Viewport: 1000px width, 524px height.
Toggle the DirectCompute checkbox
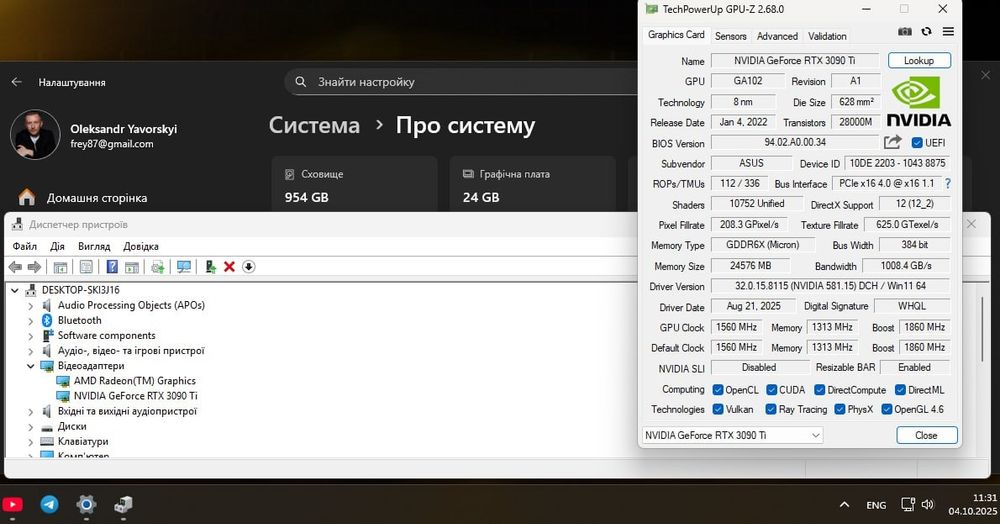pos(820,389)
